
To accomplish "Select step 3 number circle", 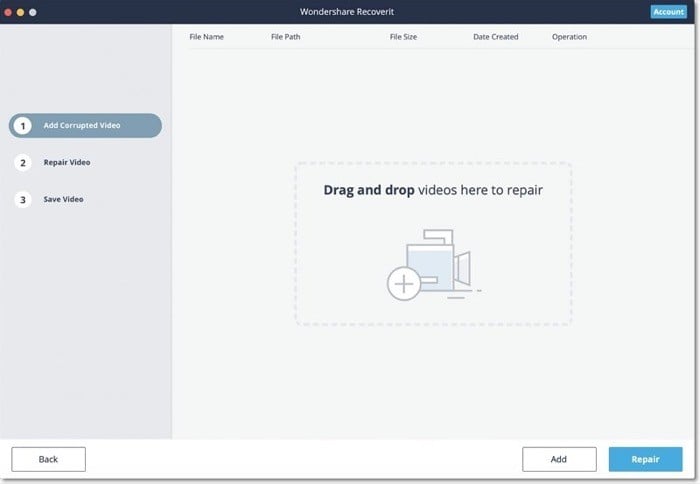I will 23,200.
